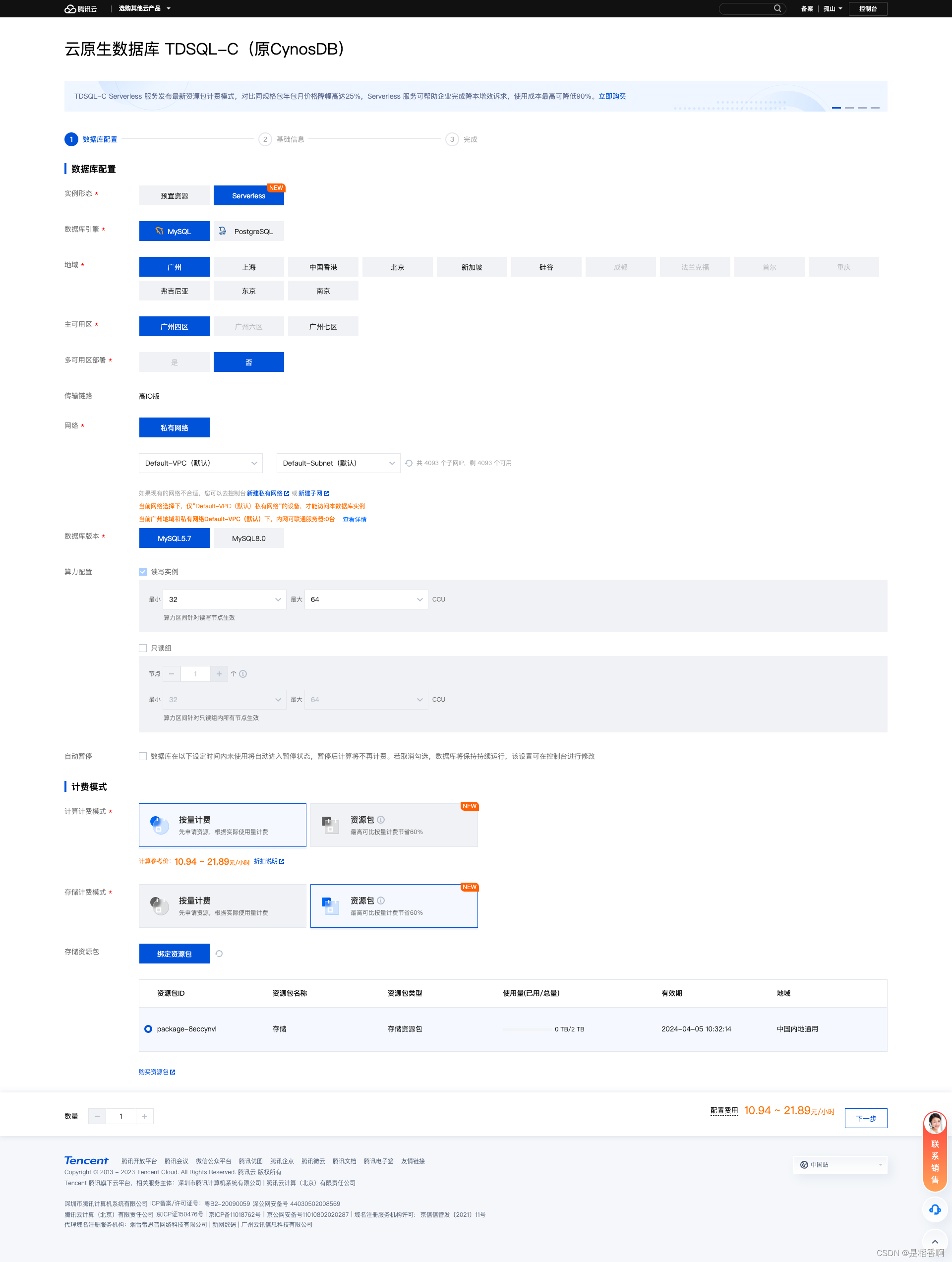952x1262 pixels.
Task: Expand 选购其他云产品 menu
Action: 144,8
